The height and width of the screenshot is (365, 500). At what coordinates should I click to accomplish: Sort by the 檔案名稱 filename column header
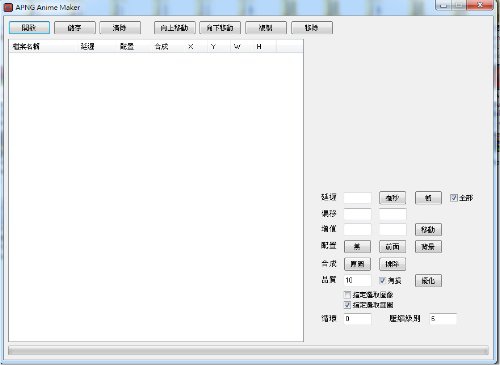click(43, 47)
